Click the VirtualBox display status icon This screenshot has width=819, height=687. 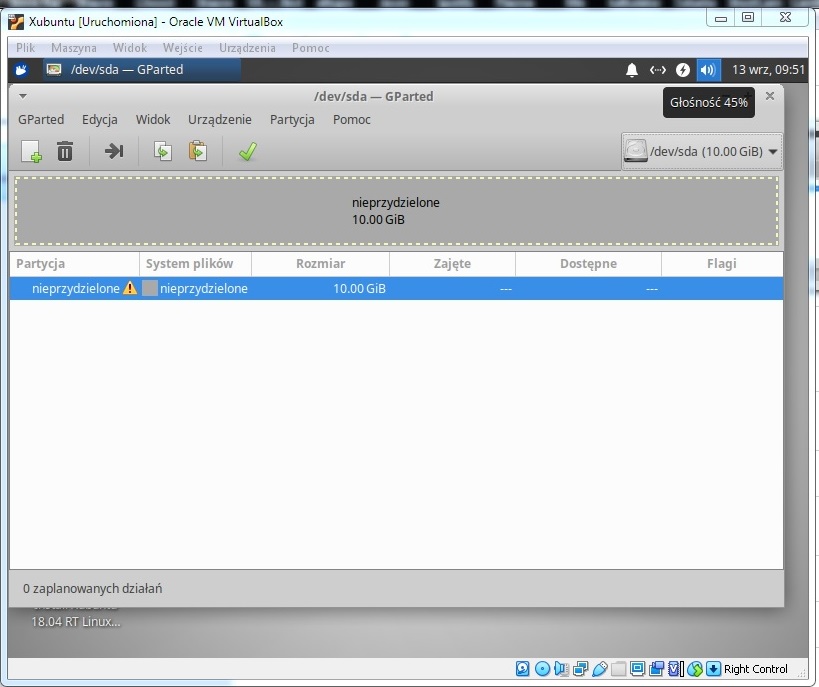(x=637, y=669)
